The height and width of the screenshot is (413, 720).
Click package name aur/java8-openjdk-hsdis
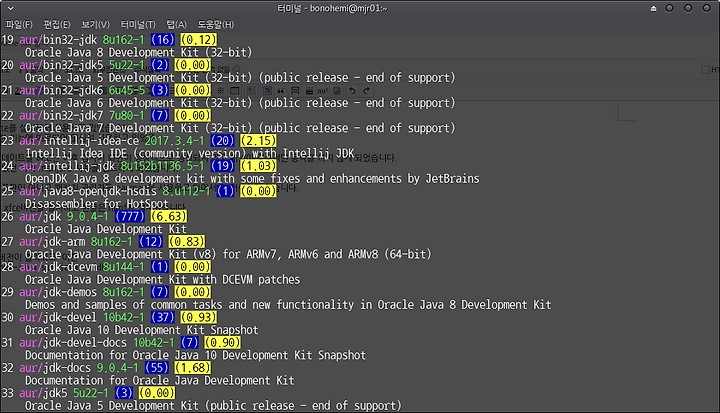[x=88, y=192]
